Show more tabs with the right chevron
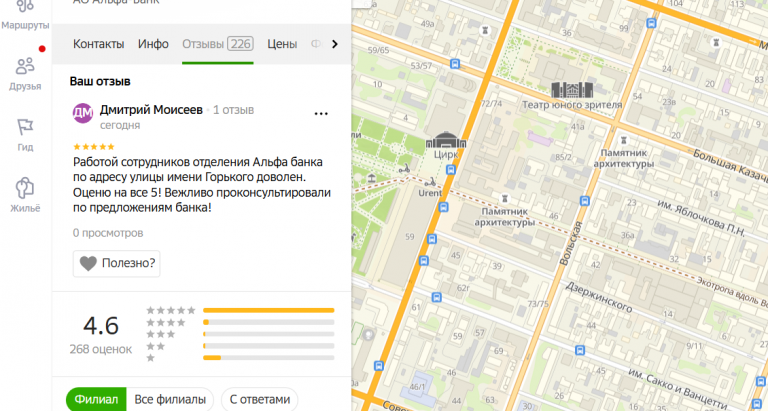 pyautogui.click(x=335, y=44)
